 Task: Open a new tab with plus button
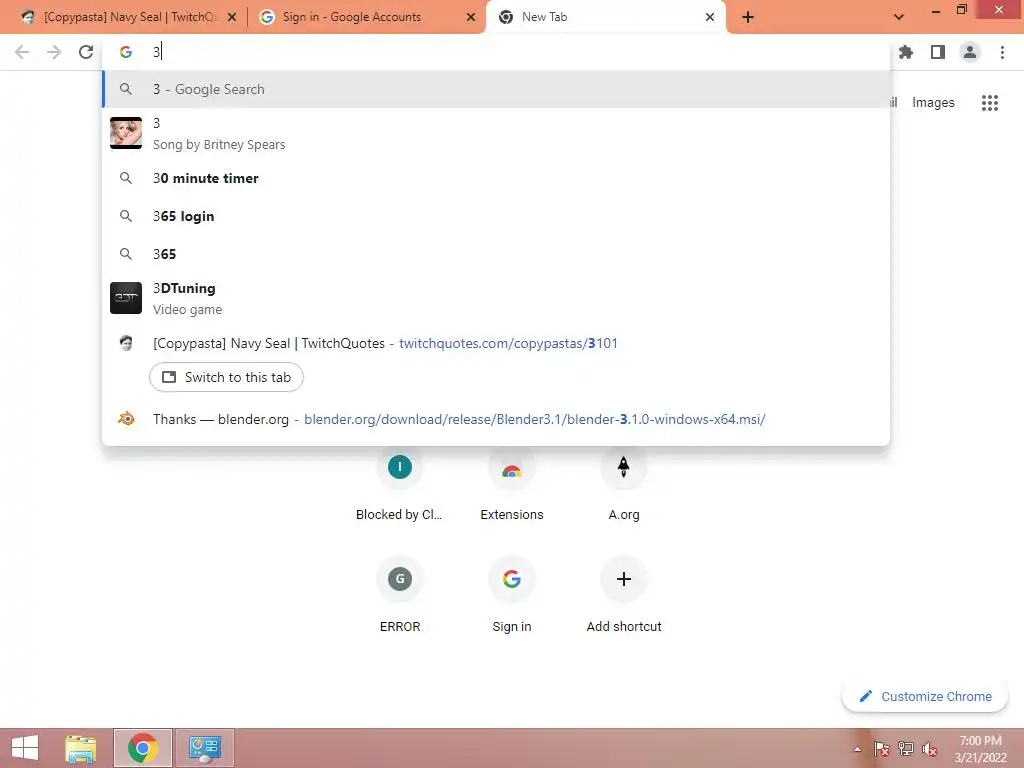(x=748, y=17)
